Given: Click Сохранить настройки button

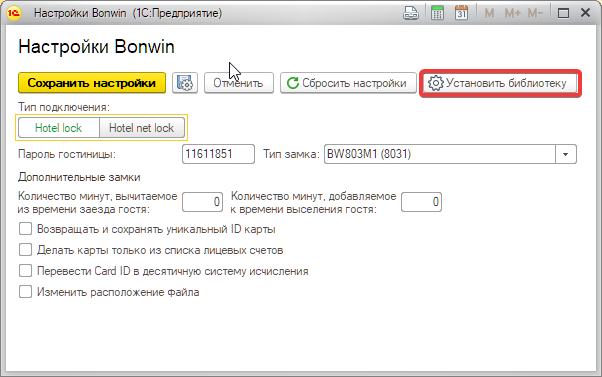Looking at the screenshot, I should tap(92, 83).
